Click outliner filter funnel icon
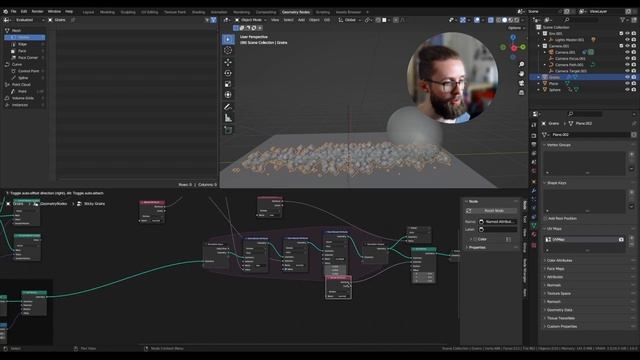The image size is (640, 360). tap(623, 20)
